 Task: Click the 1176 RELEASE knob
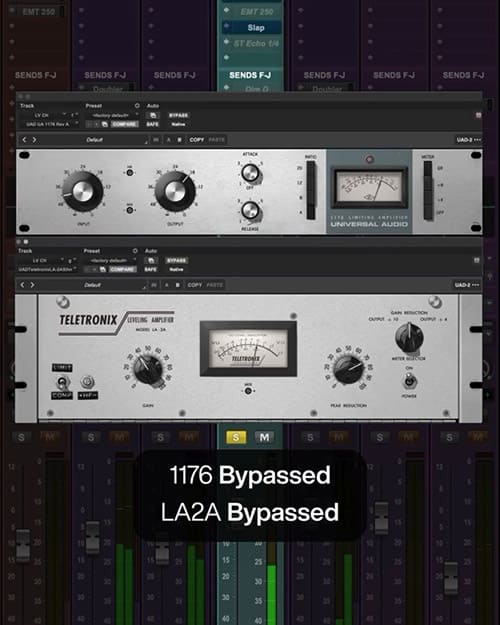point(250,210)
